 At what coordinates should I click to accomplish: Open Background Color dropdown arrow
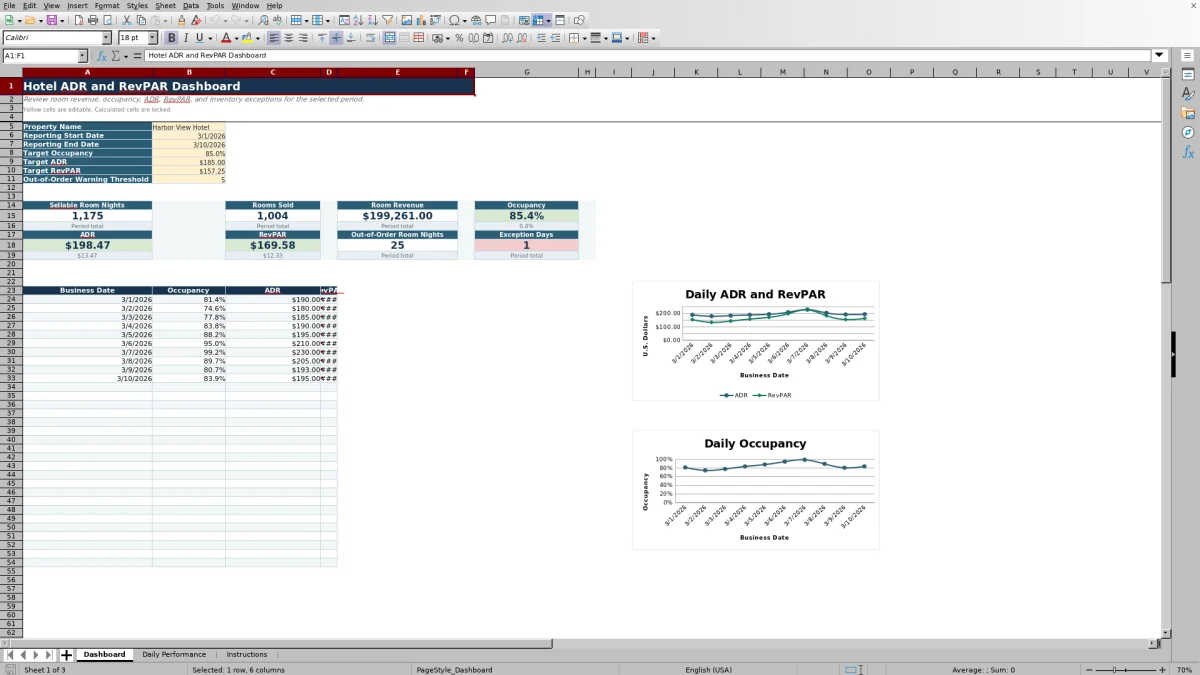tap(258, 38)
